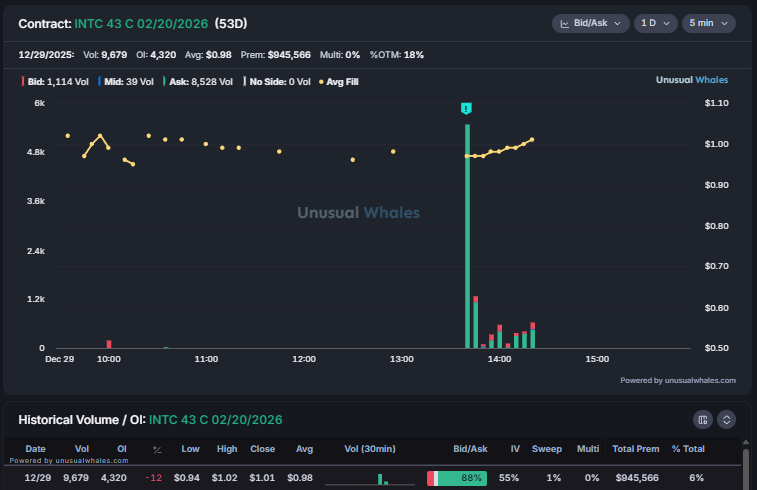
Task: Sort table by Avg column header
Action: point(304,449)
